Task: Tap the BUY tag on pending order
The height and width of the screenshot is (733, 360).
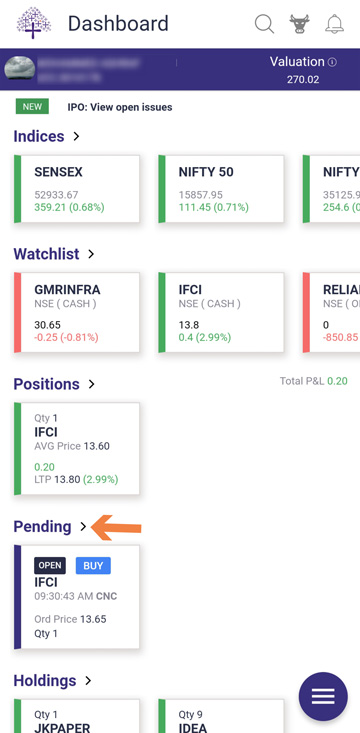Action: click(93, 566)
